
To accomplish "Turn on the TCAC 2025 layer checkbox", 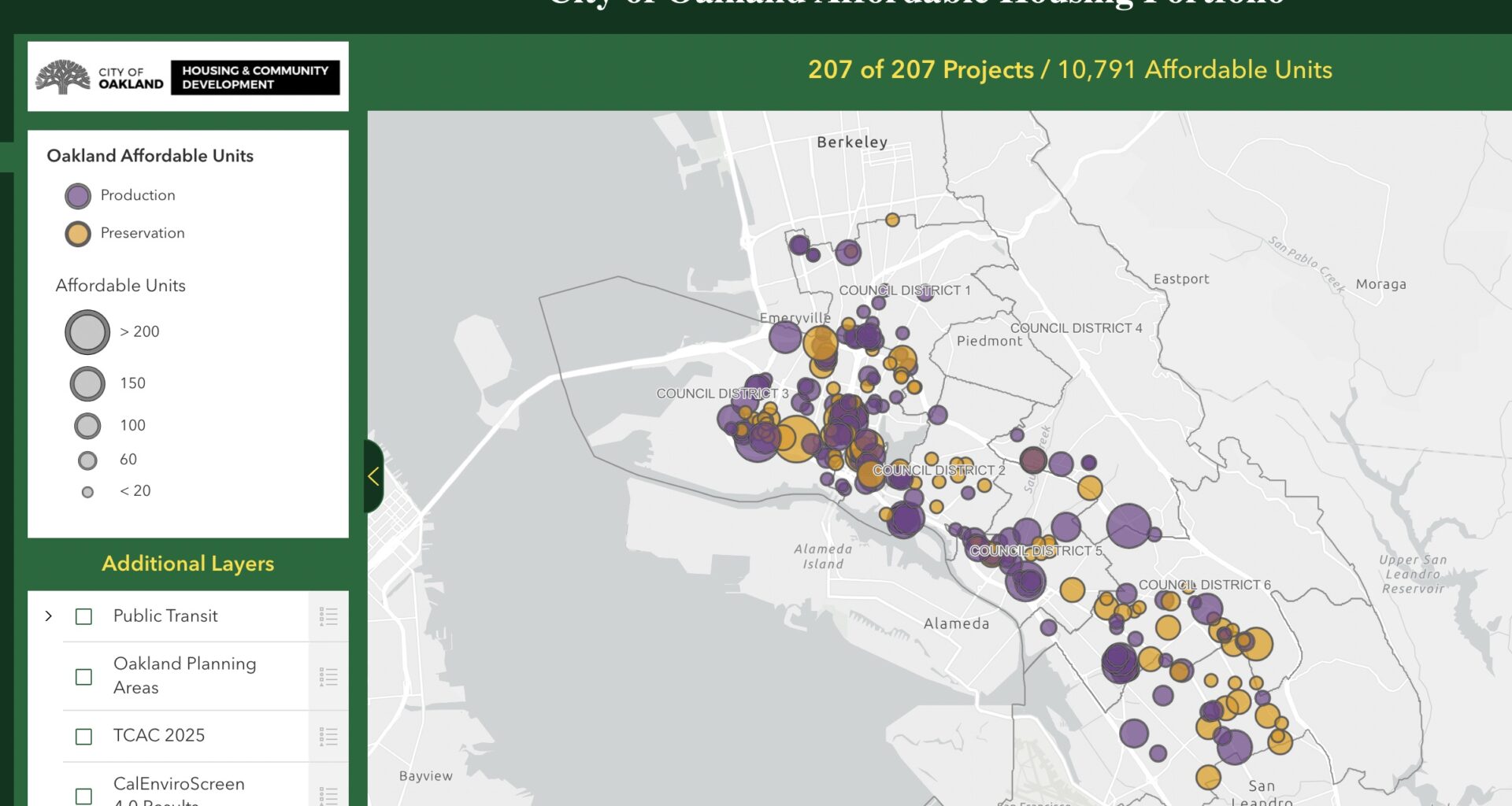I will tap(83, 737).
